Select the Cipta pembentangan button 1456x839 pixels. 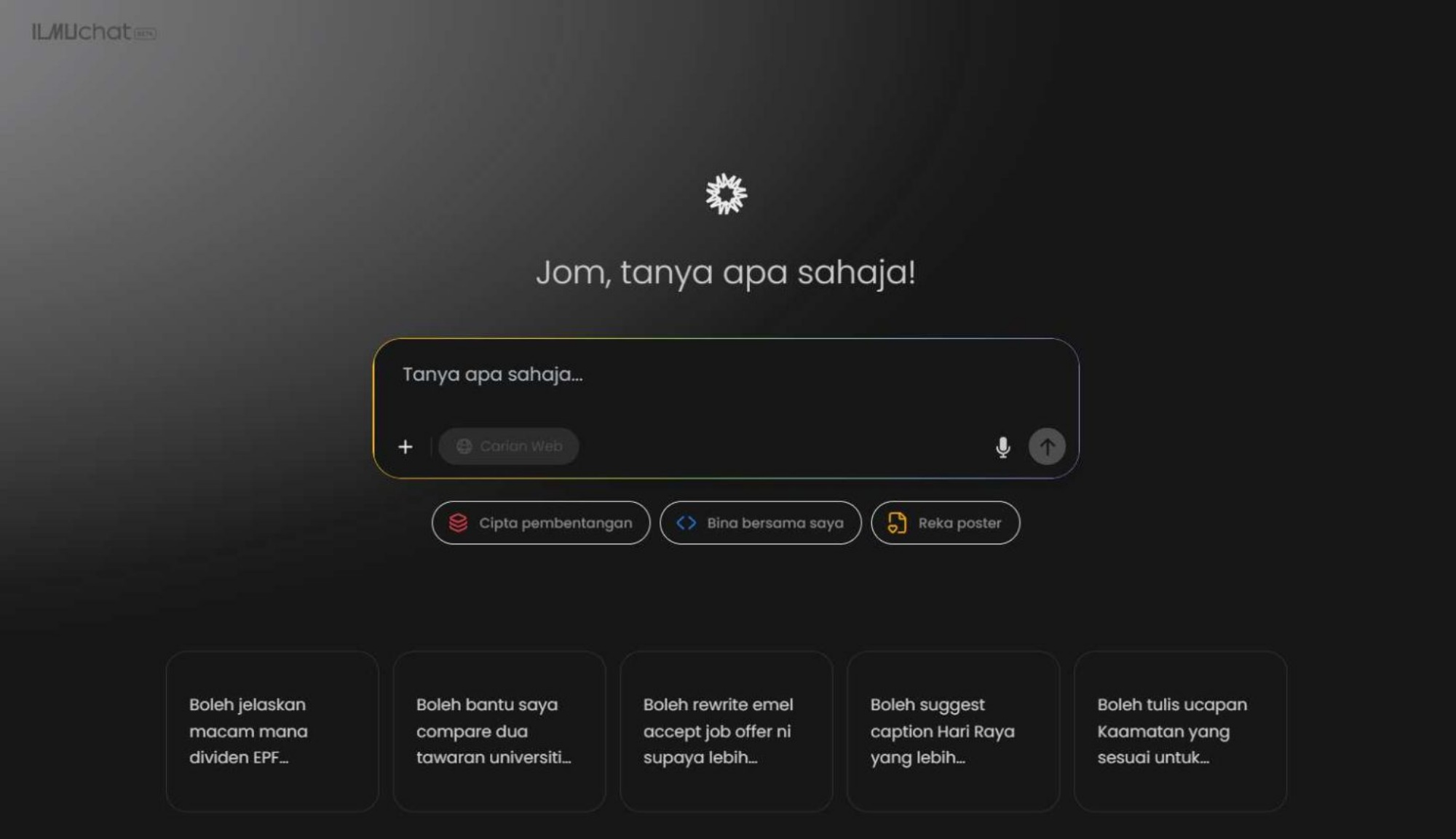point(541,523)
